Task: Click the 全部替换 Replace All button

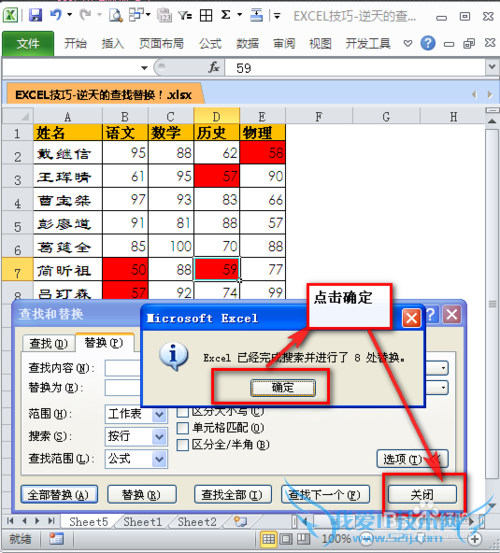Action: 59,494
